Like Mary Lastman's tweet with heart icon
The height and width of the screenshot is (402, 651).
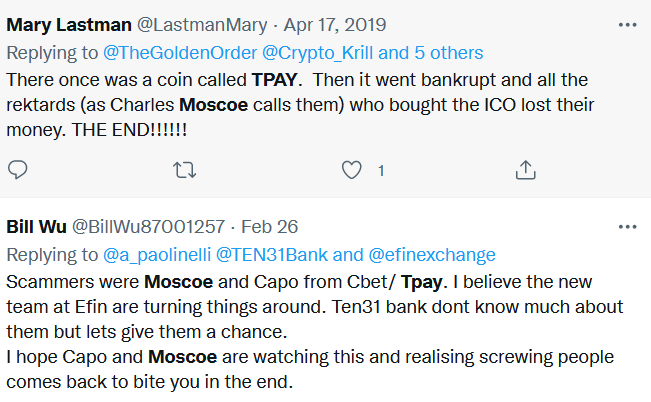(x=351, y=170)
